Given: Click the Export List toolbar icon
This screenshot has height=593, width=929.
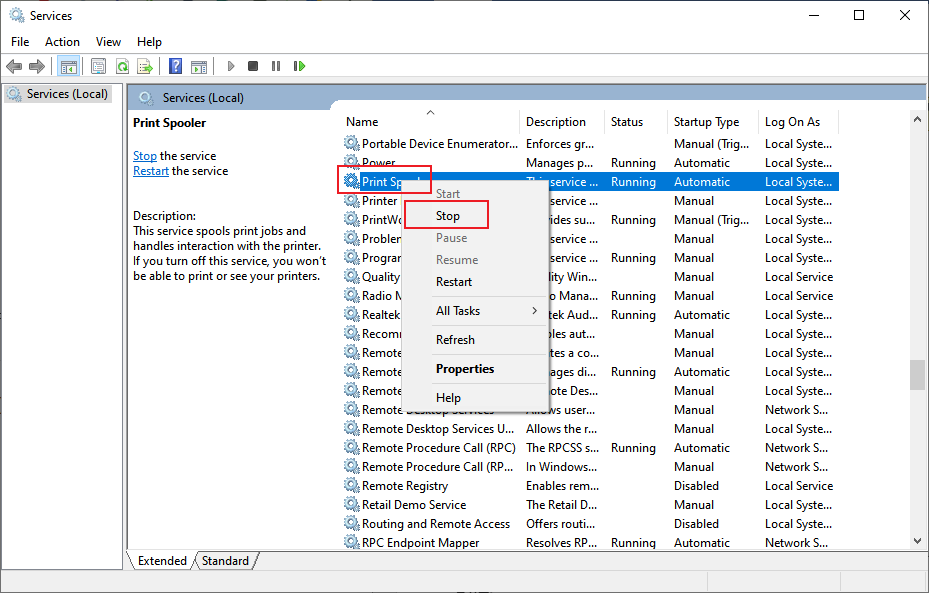Looking at the screenshot, I should (x=146, y=66).
